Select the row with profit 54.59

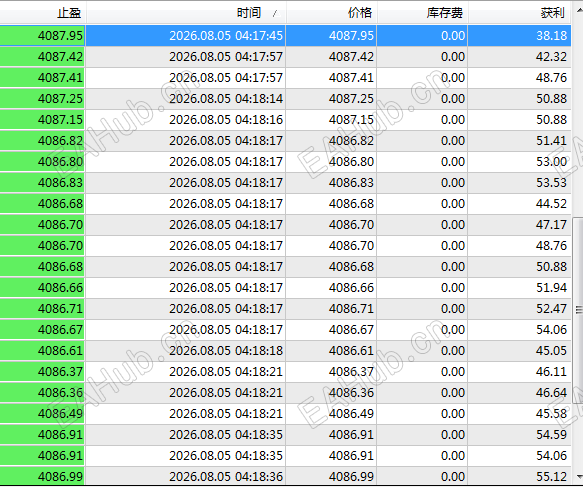(x=286, y=435)
